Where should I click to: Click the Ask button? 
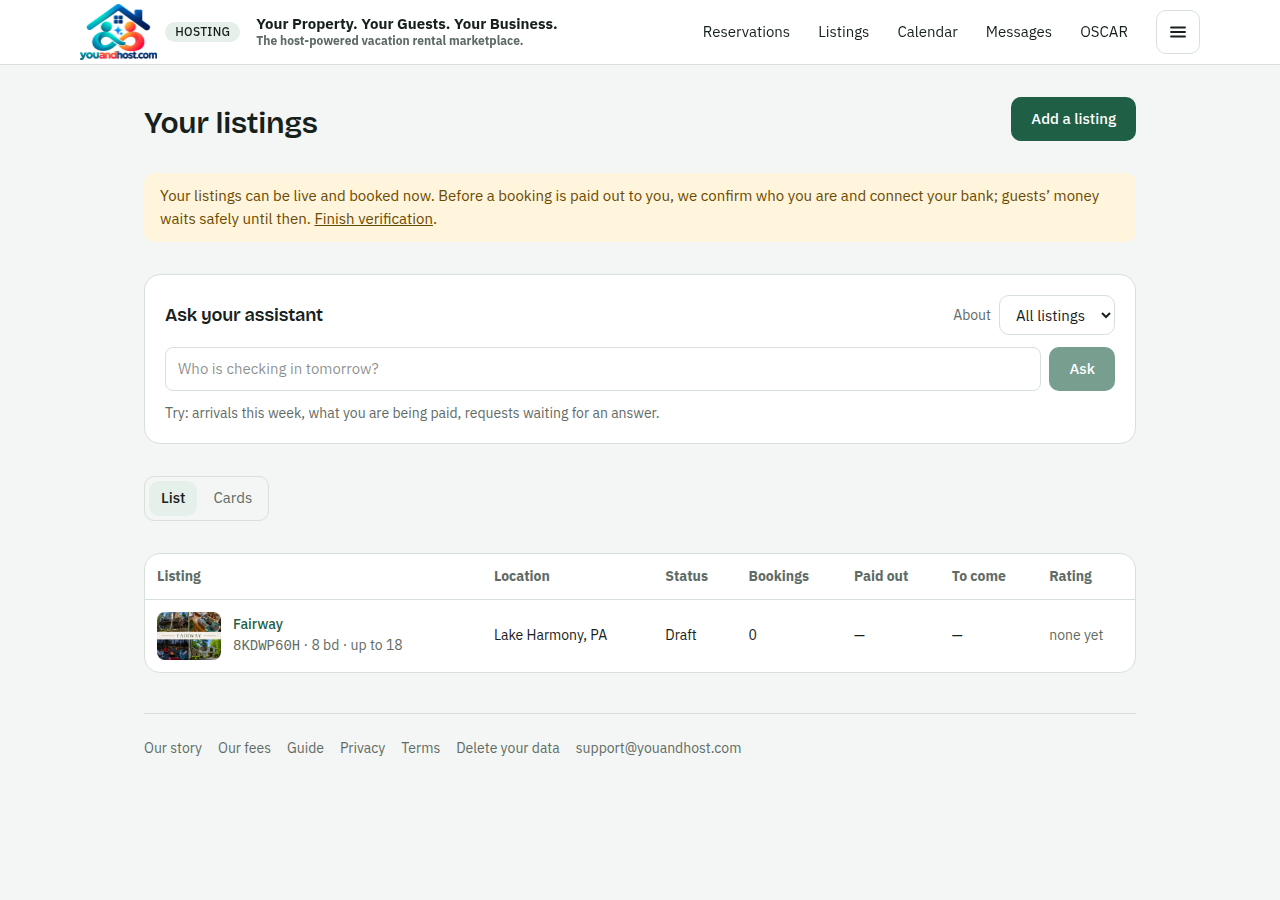1082,369
